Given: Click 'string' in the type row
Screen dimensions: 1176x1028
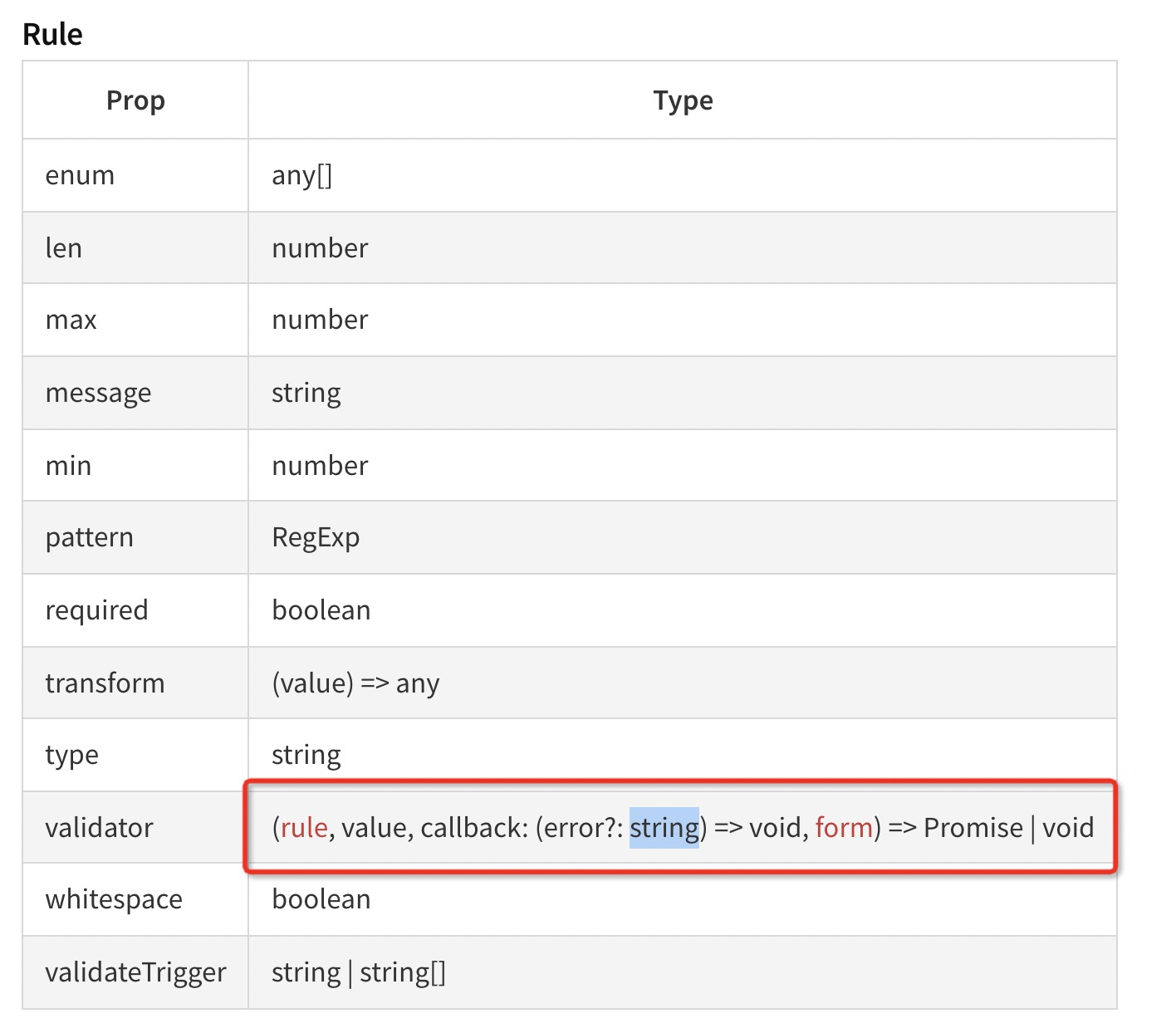Looking at the screenshot, I should (x=306, y=756).
